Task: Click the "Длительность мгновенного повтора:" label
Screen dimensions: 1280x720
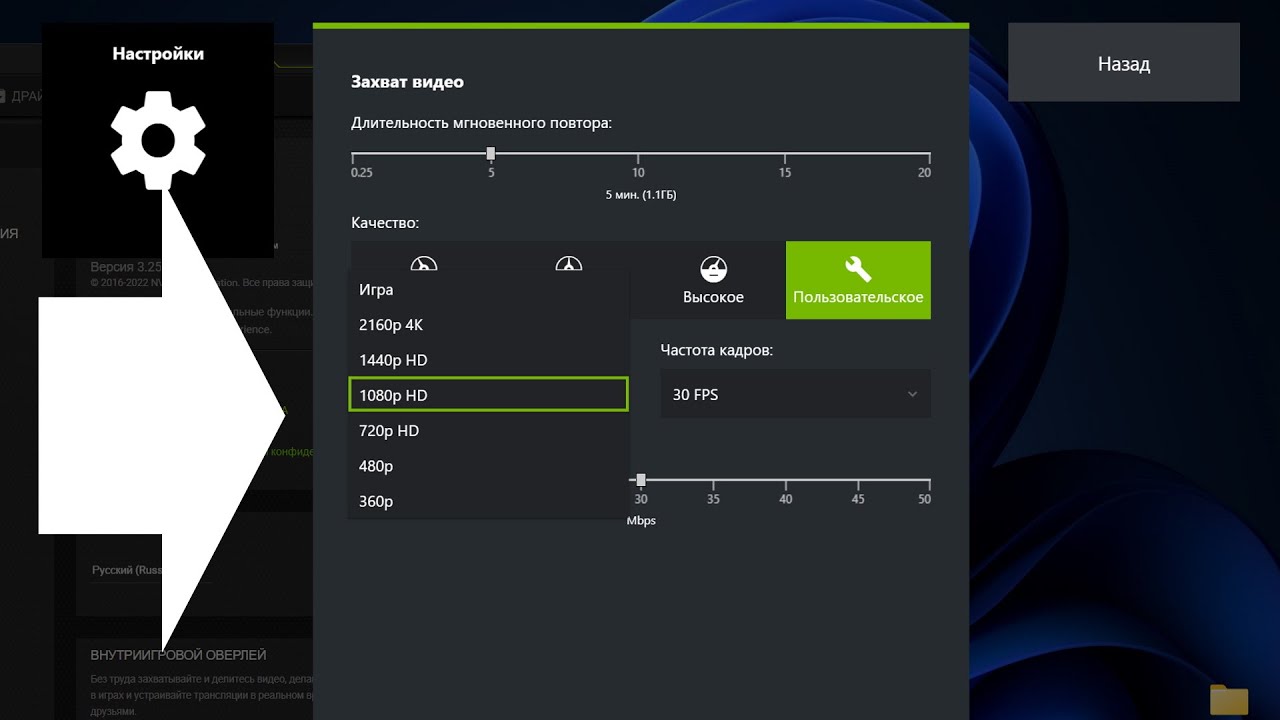Action: pos(481,123)
